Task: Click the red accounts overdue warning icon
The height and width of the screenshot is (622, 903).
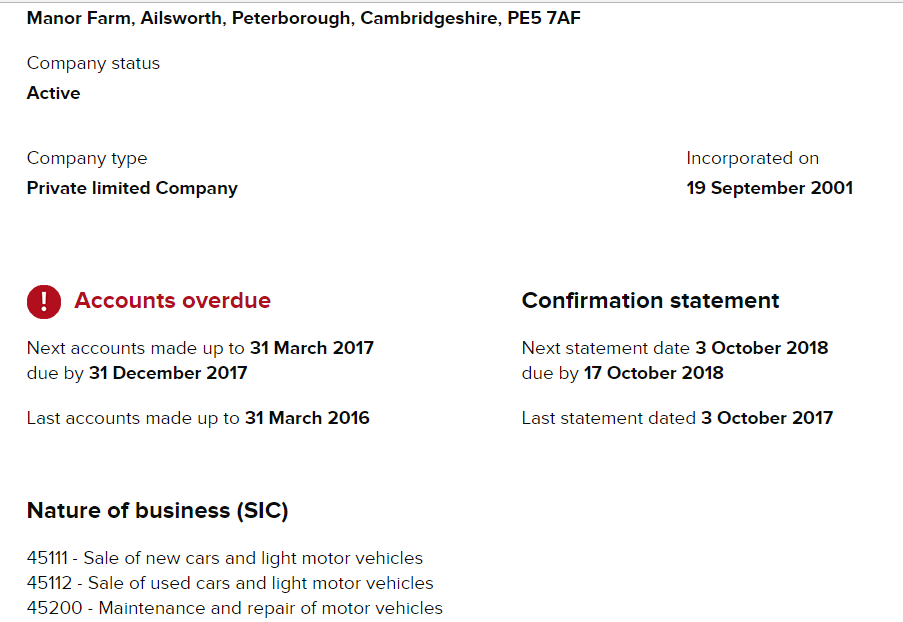Action: coord(44,302)
